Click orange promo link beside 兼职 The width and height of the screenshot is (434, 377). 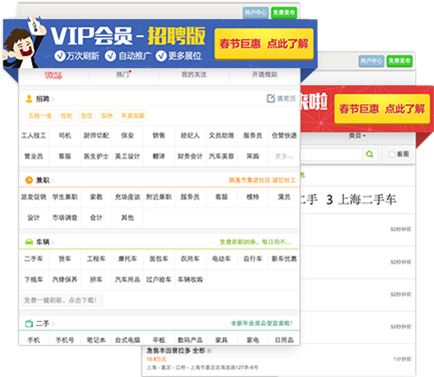[262, 180]
